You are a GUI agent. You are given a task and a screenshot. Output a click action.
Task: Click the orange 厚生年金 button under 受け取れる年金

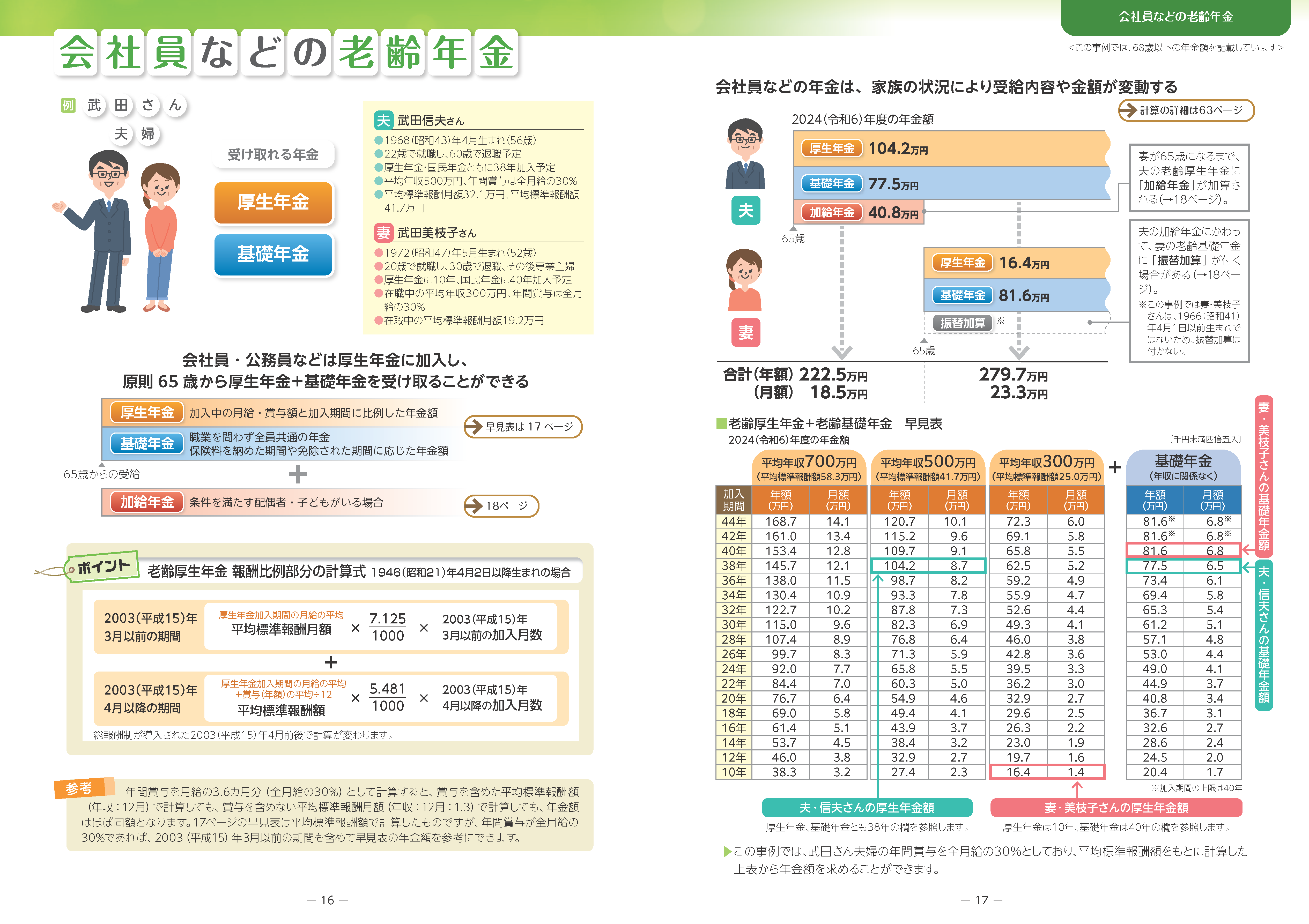tap(273, 202)
